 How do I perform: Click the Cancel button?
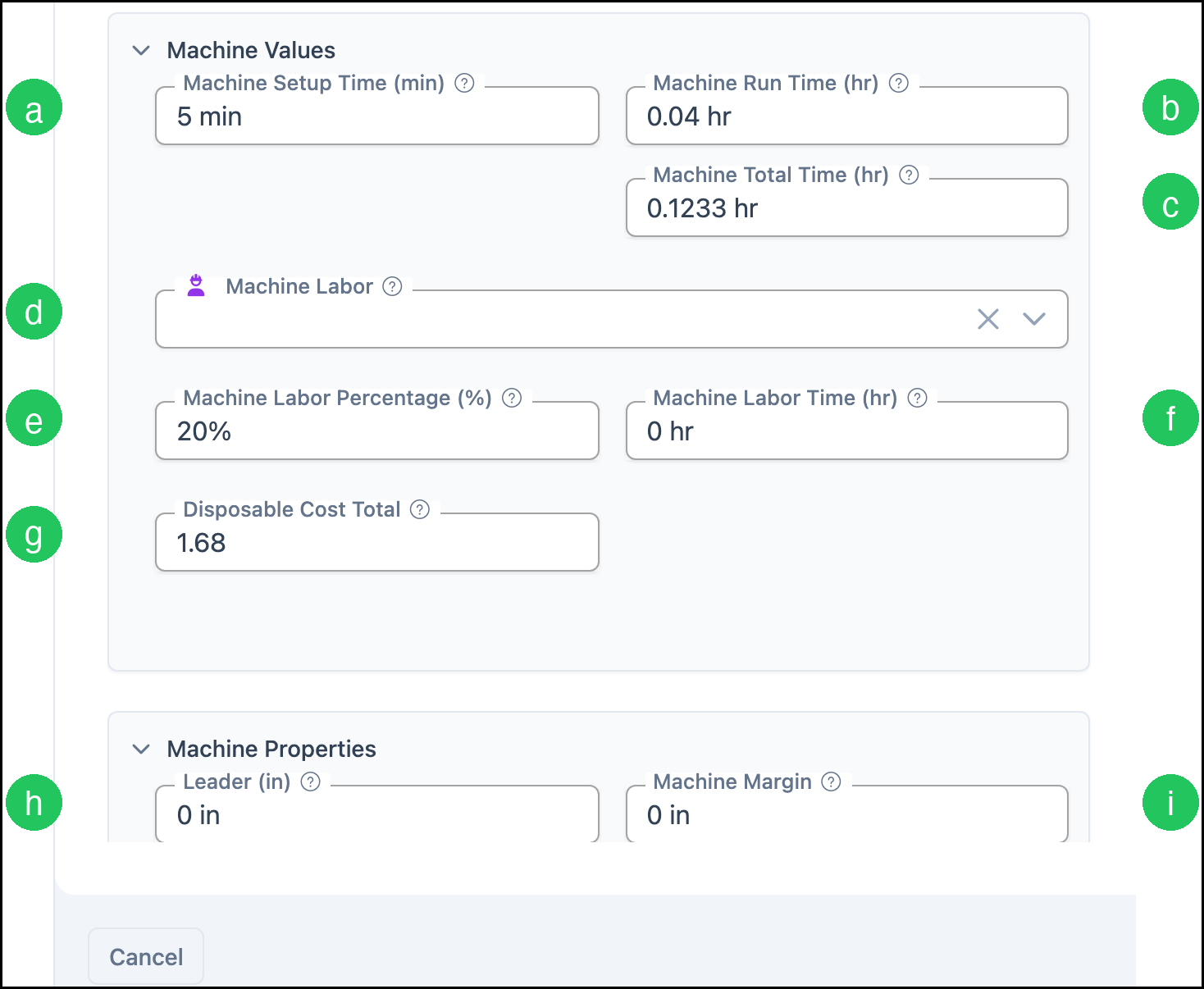146,956
